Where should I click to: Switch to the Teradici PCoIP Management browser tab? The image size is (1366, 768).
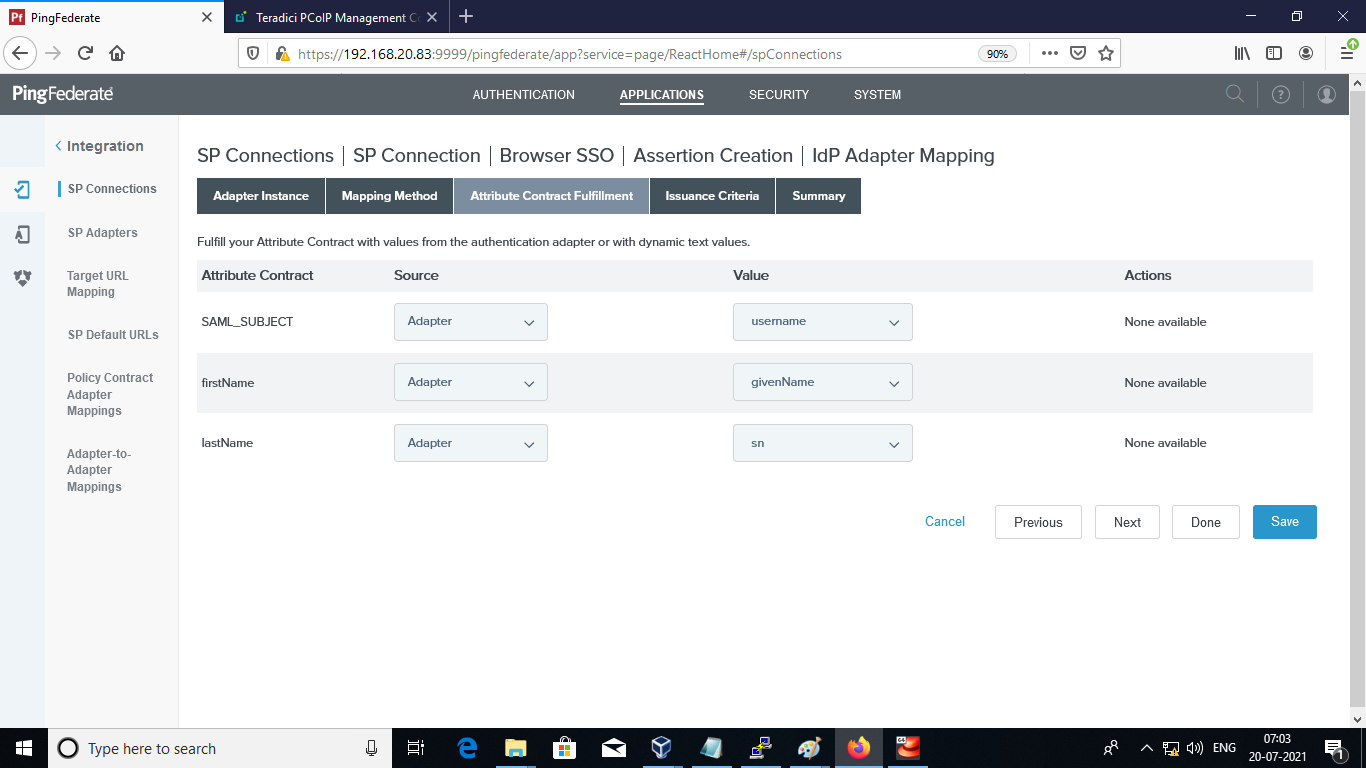pyautogui.click(x=335, y=17)
